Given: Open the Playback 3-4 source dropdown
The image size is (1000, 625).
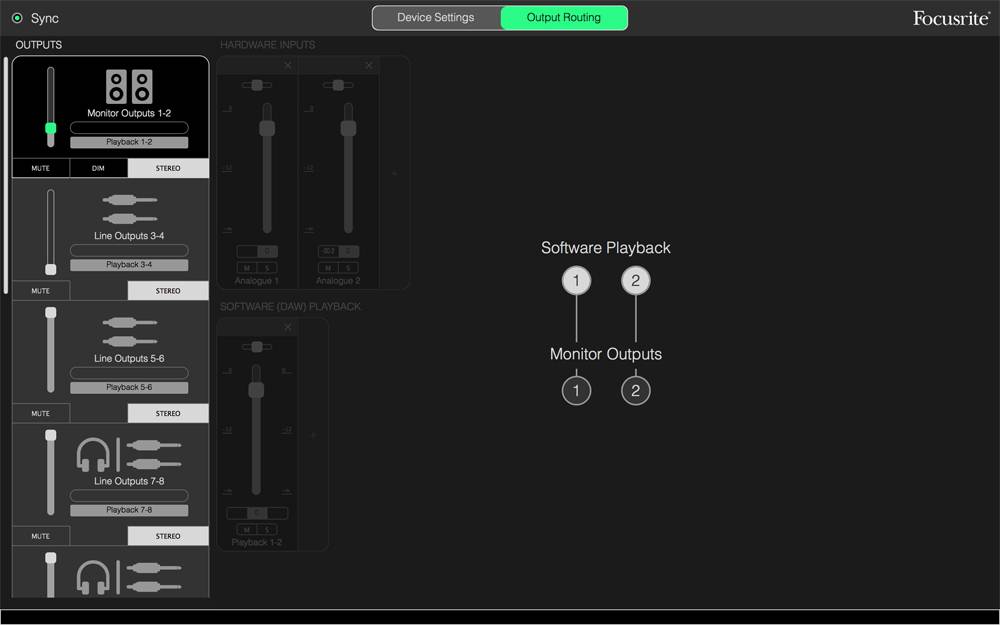Looking at the screenshot, I should pos(129,265).
